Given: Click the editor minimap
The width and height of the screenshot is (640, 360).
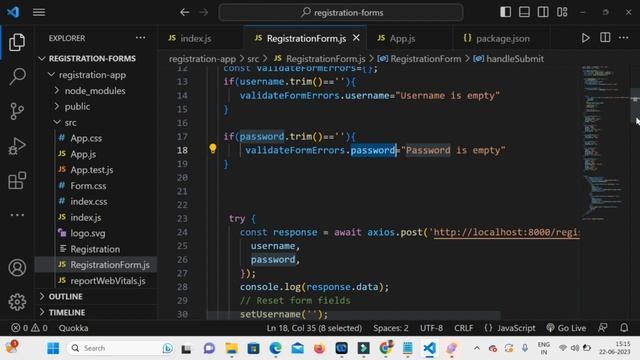Looking at the screenshot, I should point(606,143).
